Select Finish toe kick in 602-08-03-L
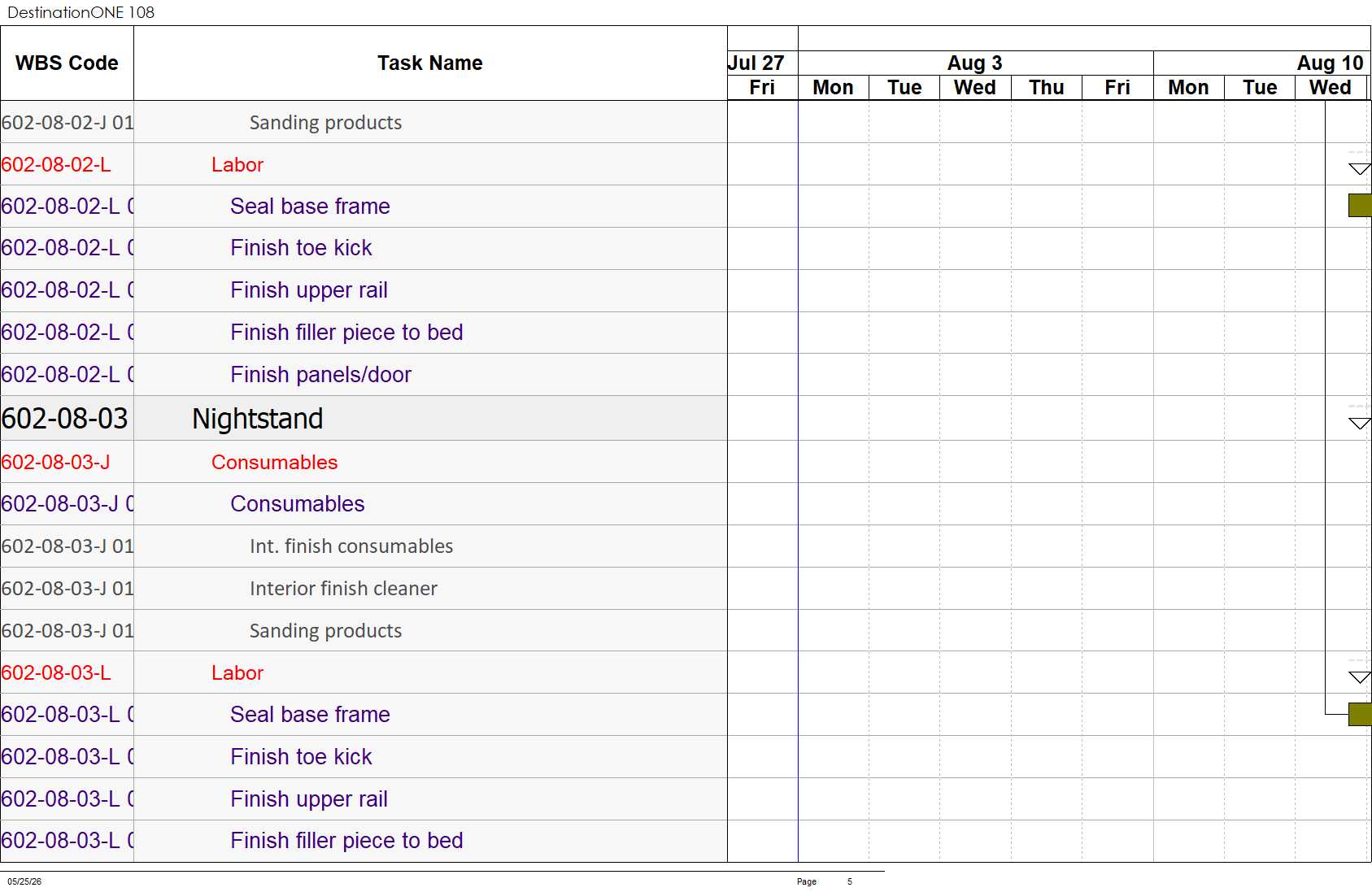The height and width of the screenshot is (892, 1372). pos(364,757)
